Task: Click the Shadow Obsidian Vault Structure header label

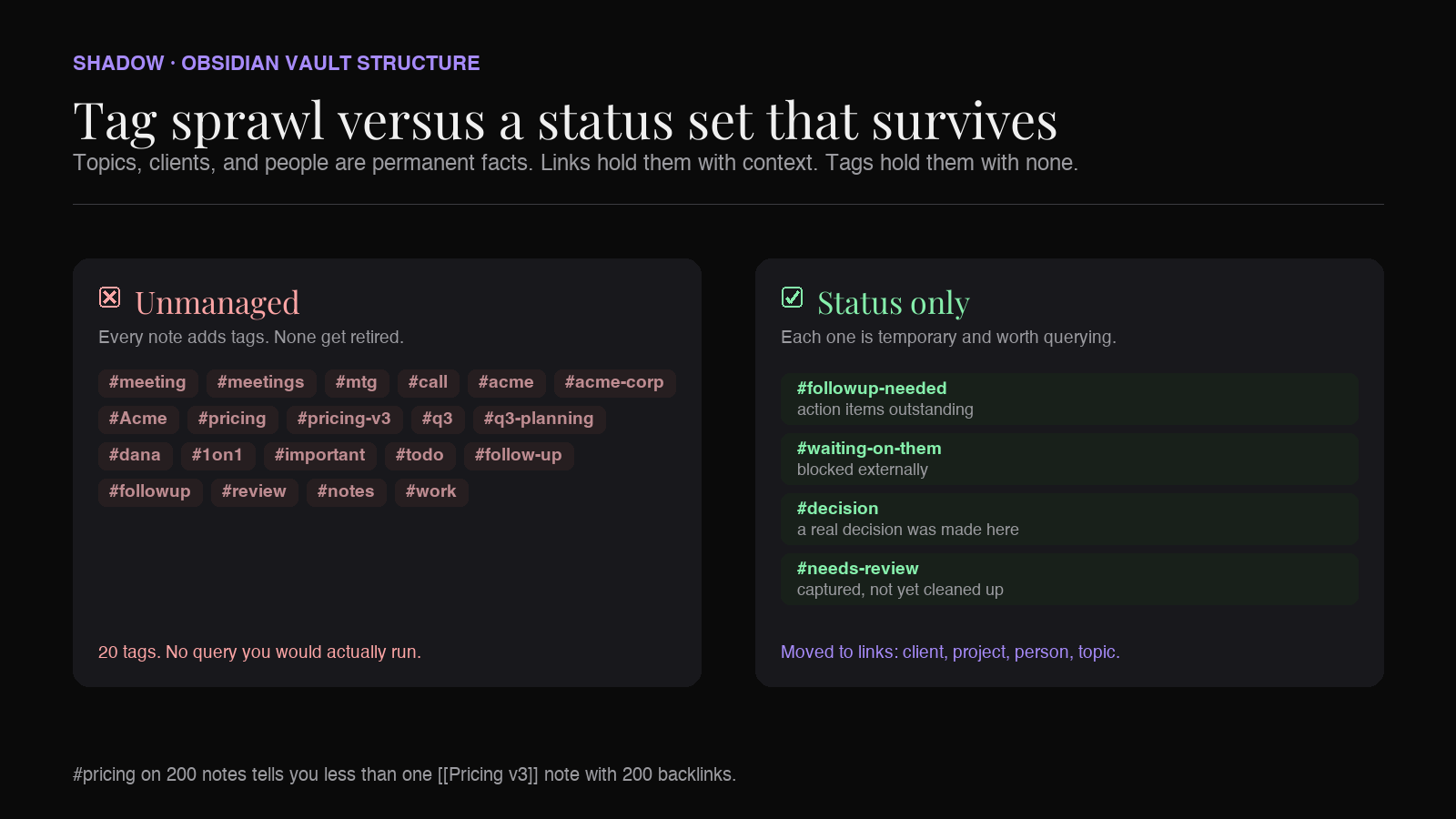Action: (x=277, y=63)
